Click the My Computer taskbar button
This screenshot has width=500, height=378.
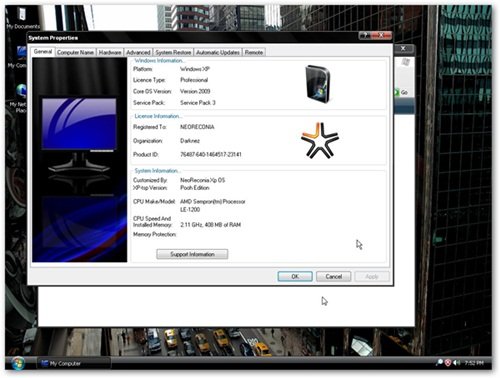(73, 363)
